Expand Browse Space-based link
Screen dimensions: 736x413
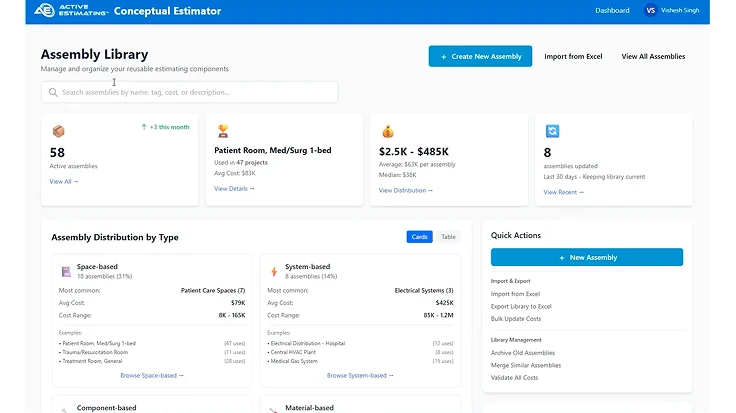click(x=152, y=376)
